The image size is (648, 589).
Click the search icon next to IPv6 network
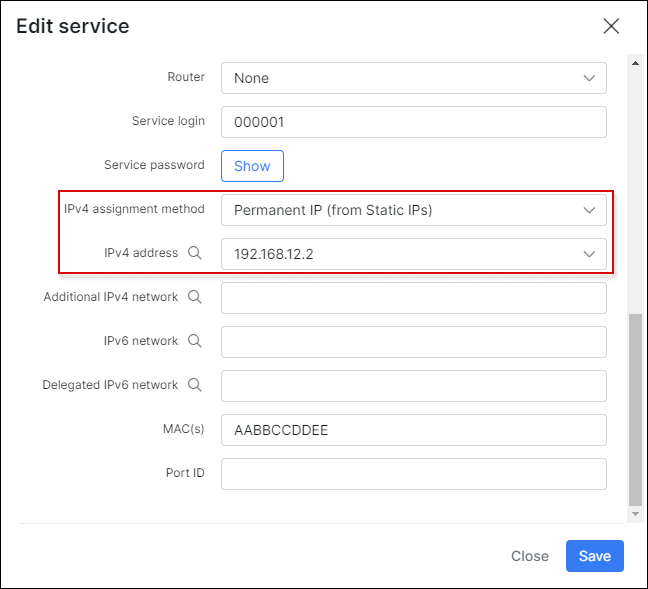tap(195, 341)
